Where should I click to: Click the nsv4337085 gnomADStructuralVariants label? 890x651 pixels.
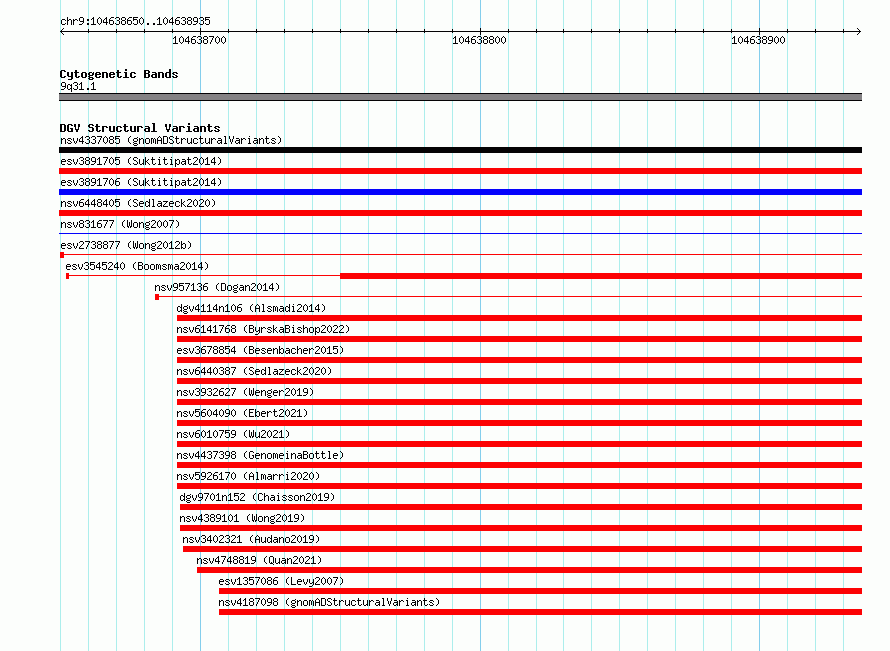pos(171,140)
